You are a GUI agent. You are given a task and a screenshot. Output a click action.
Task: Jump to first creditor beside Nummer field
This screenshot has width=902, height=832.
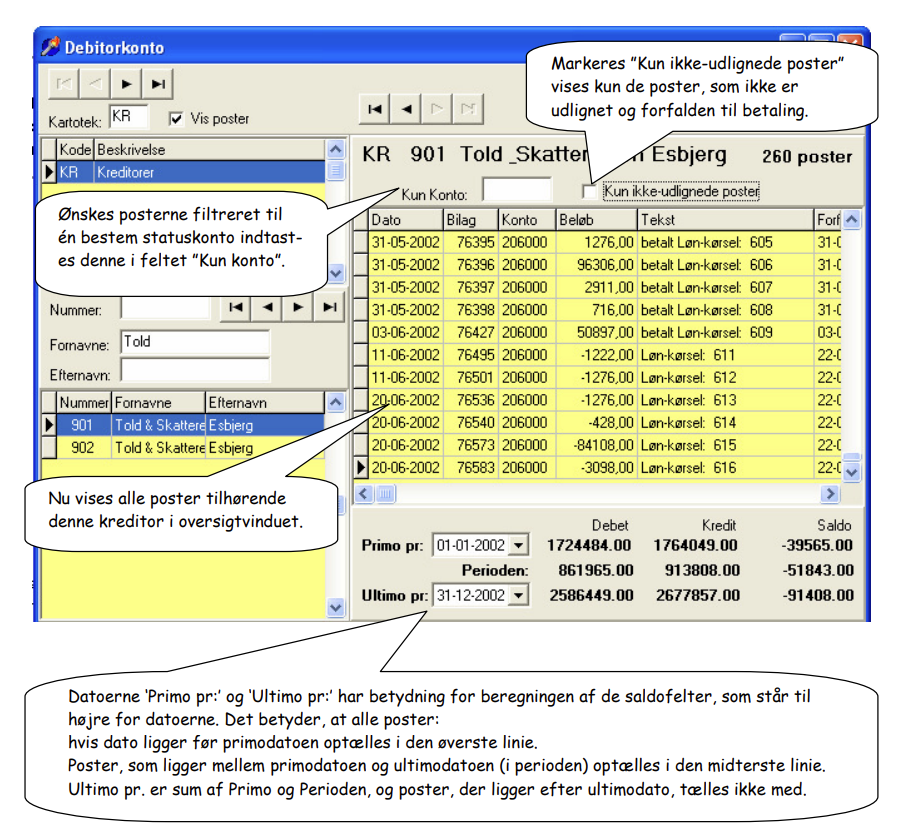click(236, 307)
